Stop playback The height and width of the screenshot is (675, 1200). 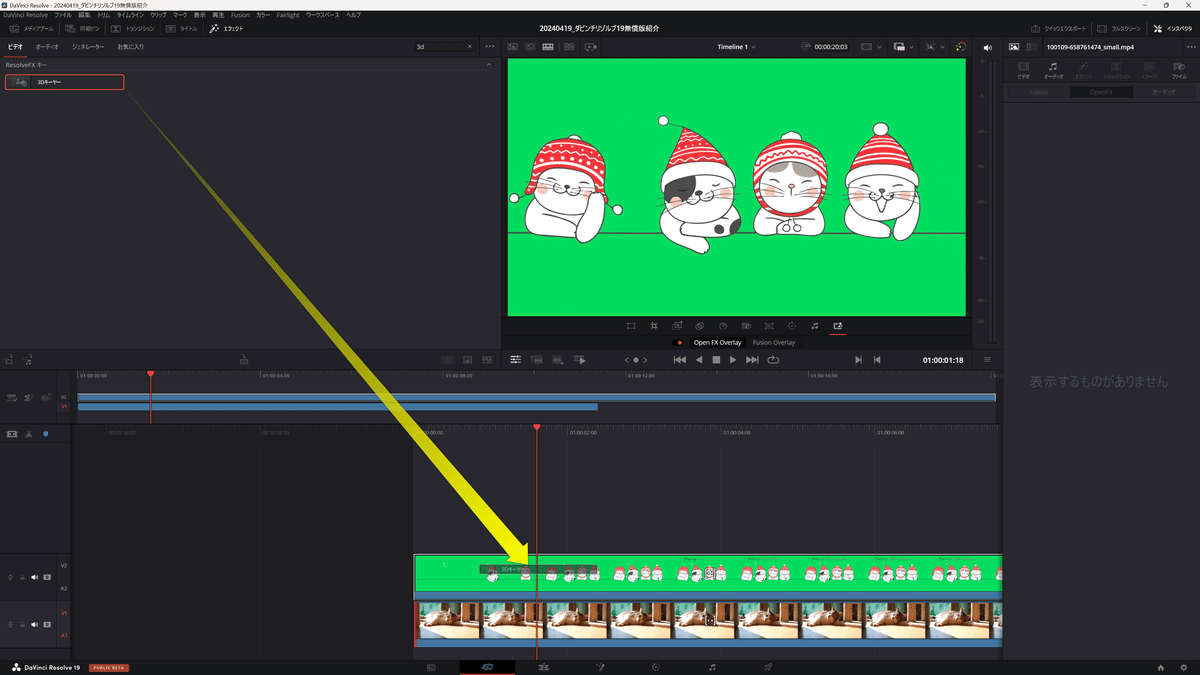click(x=716, y=360)
